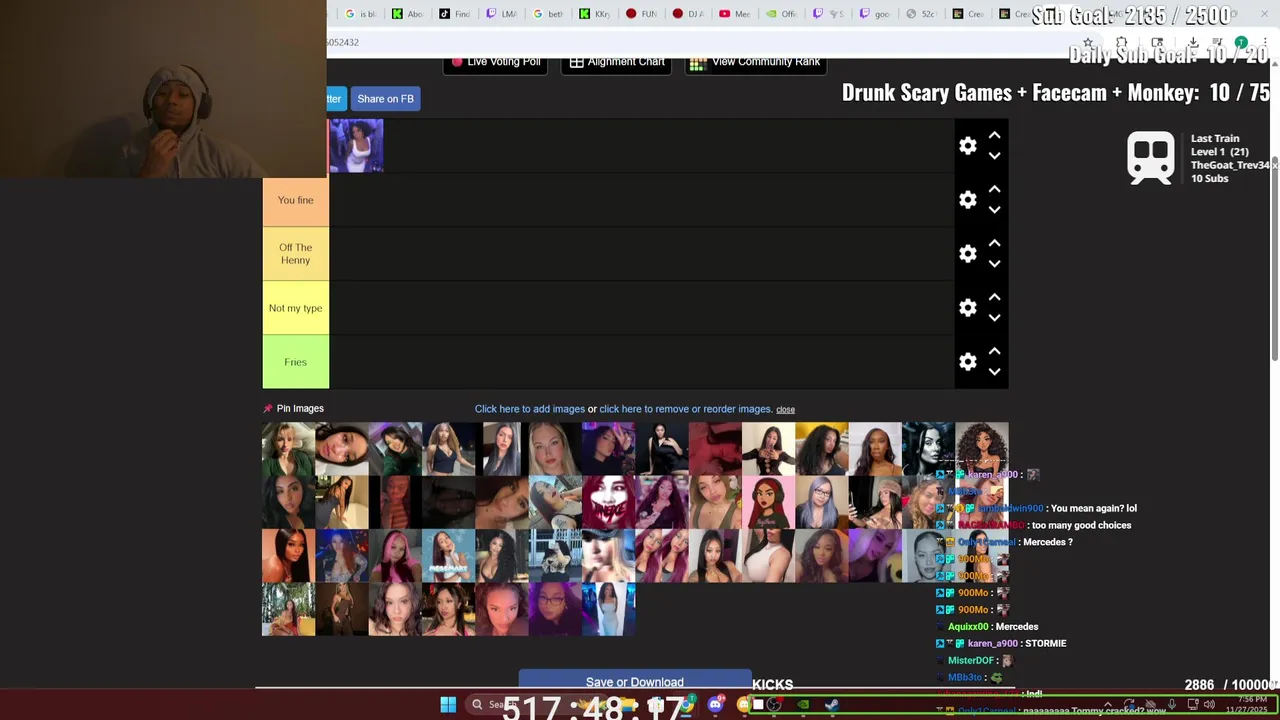1280x720 pixels.
Task: Click the remove or reorder images link
Action: coord(686,409)
